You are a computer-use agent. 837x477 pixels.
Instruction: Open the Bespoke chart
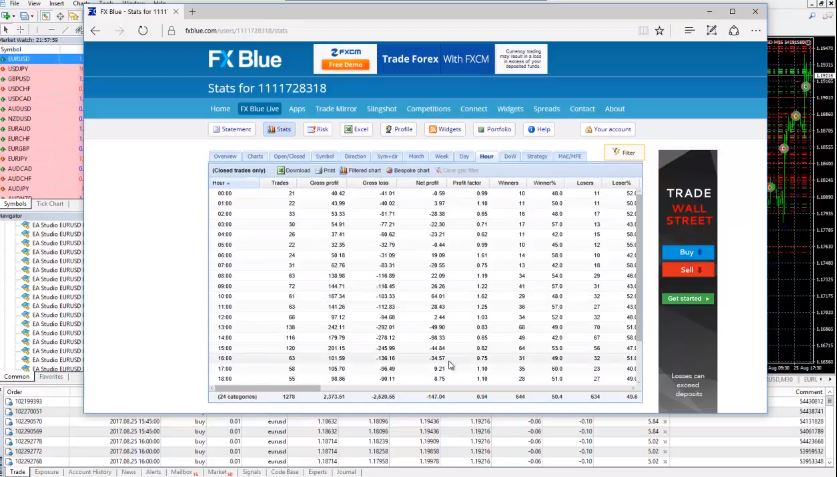click(408, 170)
